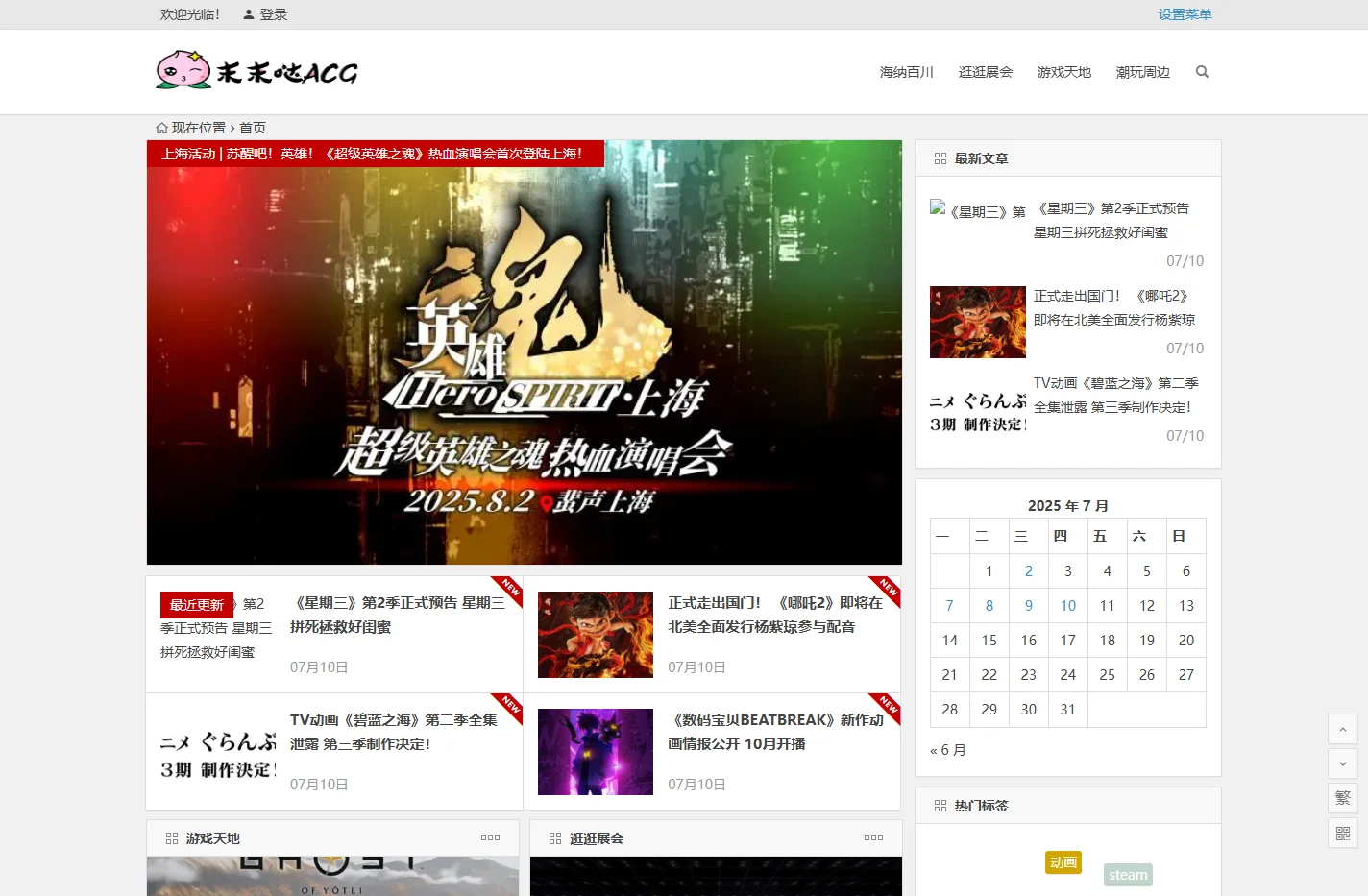Image resolution: width=1368 pixels, height=896 pixels.
Task: Click the scroll-down arrow button
Action: pyautogui.click(x=1343, y=763)
